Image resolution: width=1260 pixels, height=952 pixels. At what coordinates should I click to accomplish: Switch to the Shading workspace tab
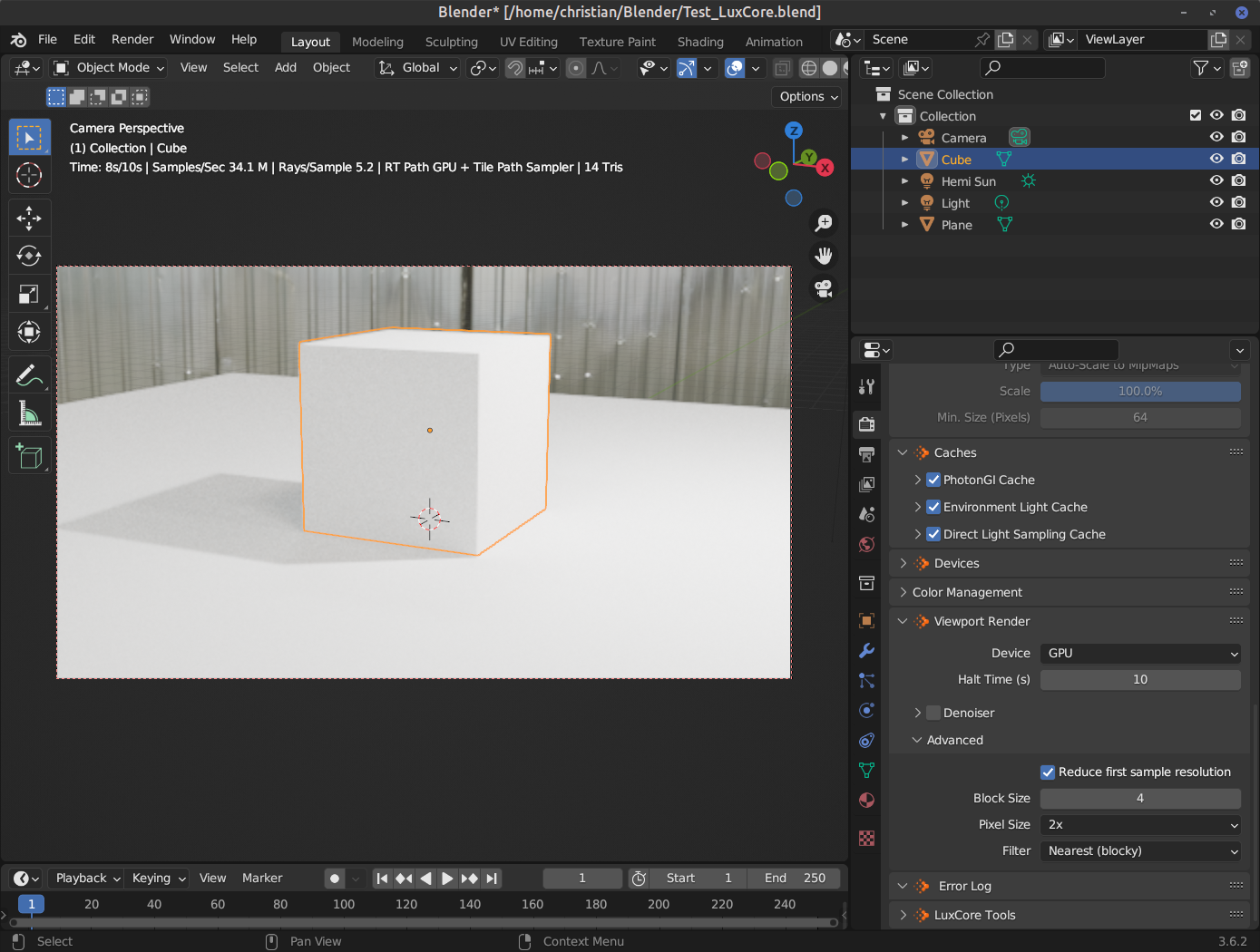700,42
